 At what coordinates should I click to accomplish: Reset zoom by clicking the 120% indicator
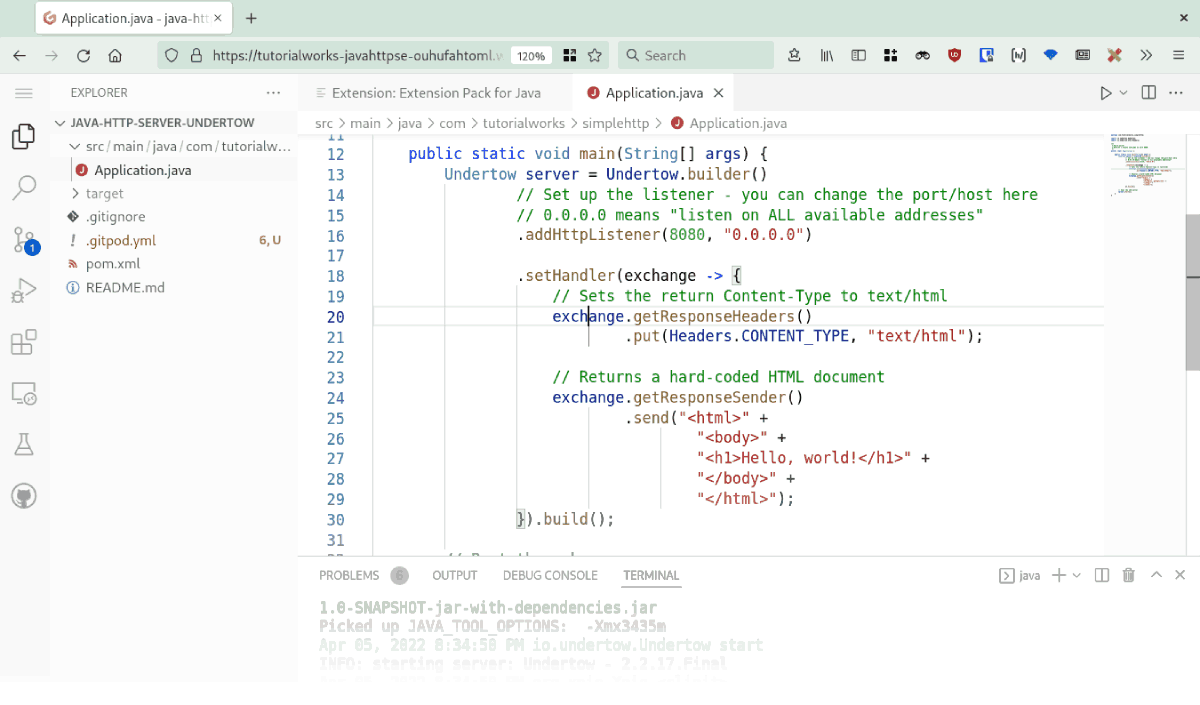(x=531, y=55)
